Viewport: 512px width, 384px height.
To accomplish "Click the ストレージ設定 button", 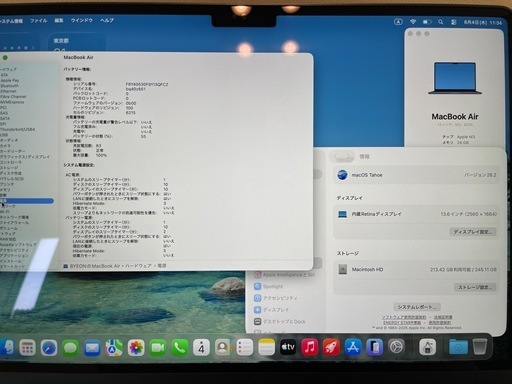I will pos(475,287).
